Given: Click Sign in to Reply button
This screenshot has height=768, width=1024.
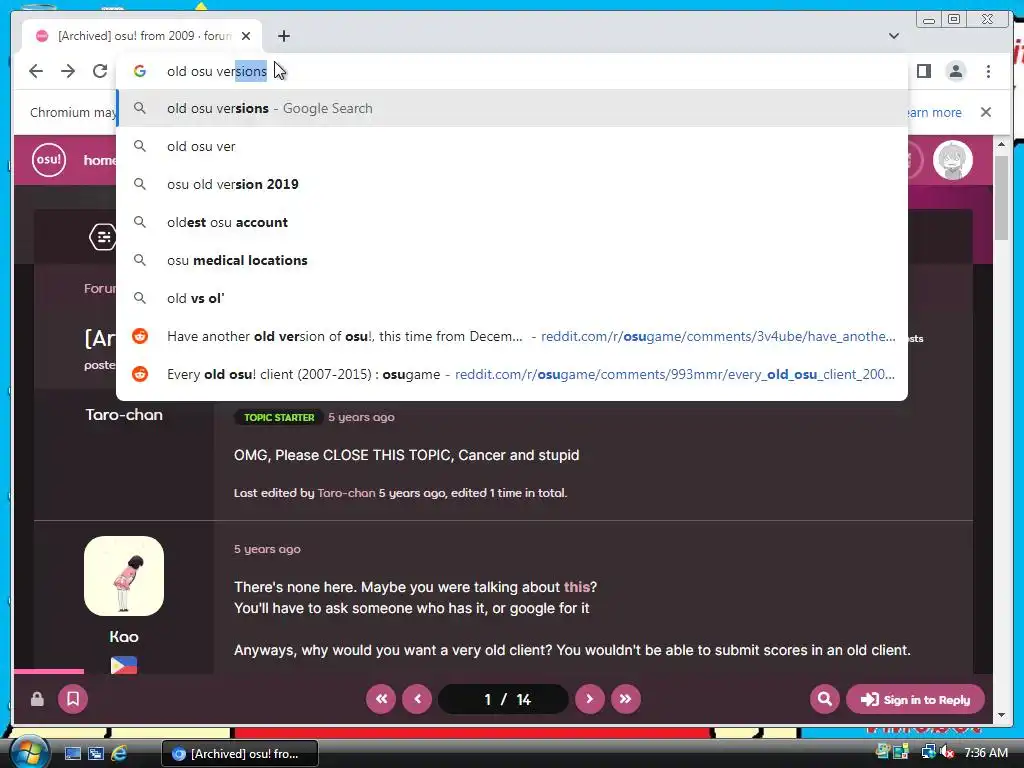Looking at the screenshot, I should (x=915, y=699).
